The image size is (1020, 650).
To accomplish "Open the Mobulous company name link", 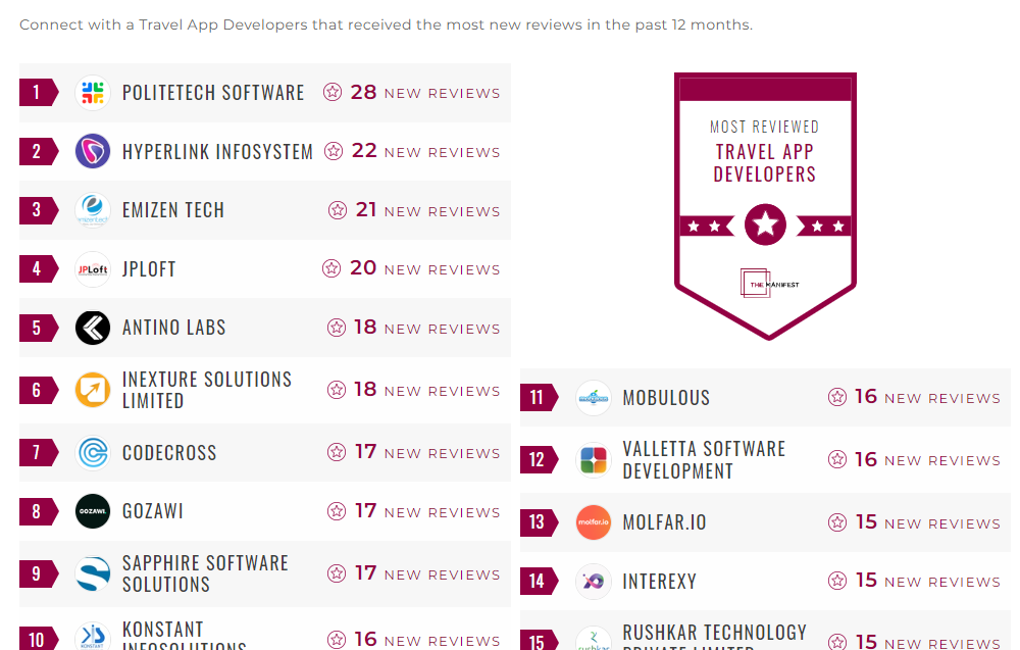I will click(666, 398).
